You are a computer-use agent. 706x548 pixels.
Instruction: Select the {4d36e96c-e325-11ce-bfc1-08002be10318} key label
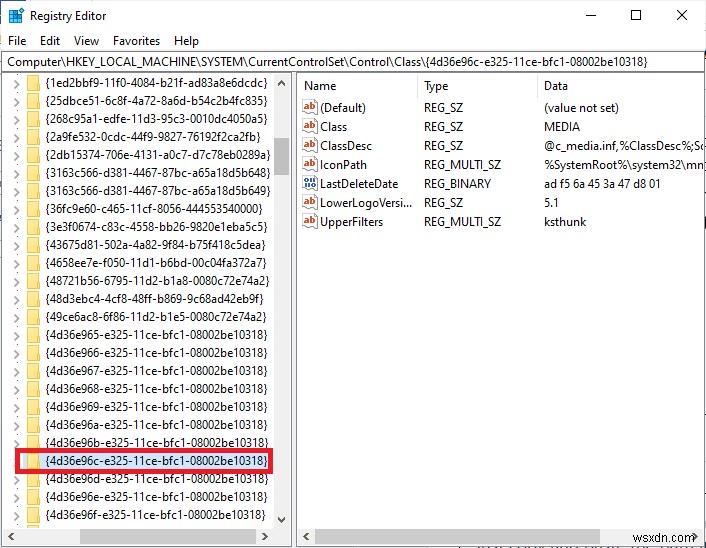pos(156,461)
